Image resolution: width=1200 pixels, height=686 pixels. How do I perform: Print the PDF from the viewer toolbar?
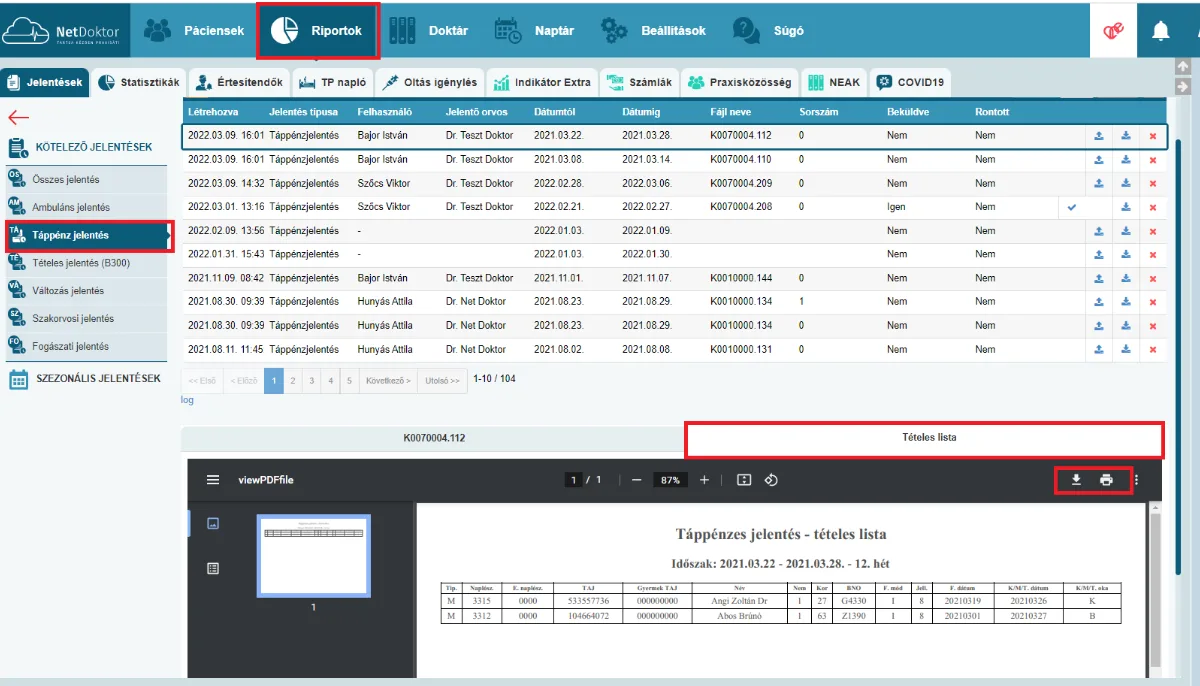(1106, 480)
